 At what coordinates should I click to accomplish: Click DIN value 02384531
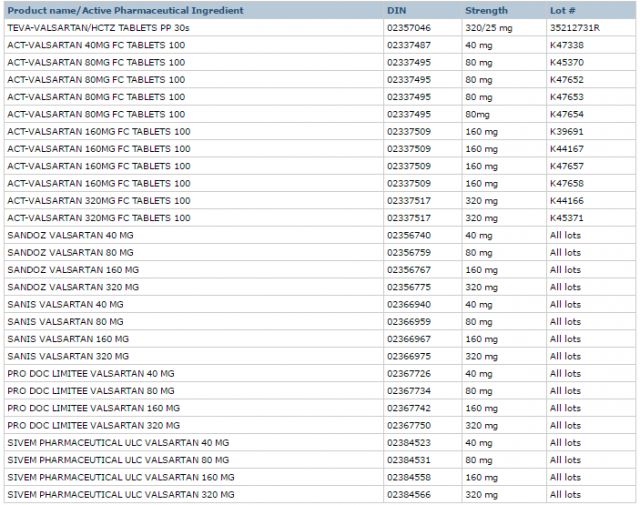(x=409, y=460)
